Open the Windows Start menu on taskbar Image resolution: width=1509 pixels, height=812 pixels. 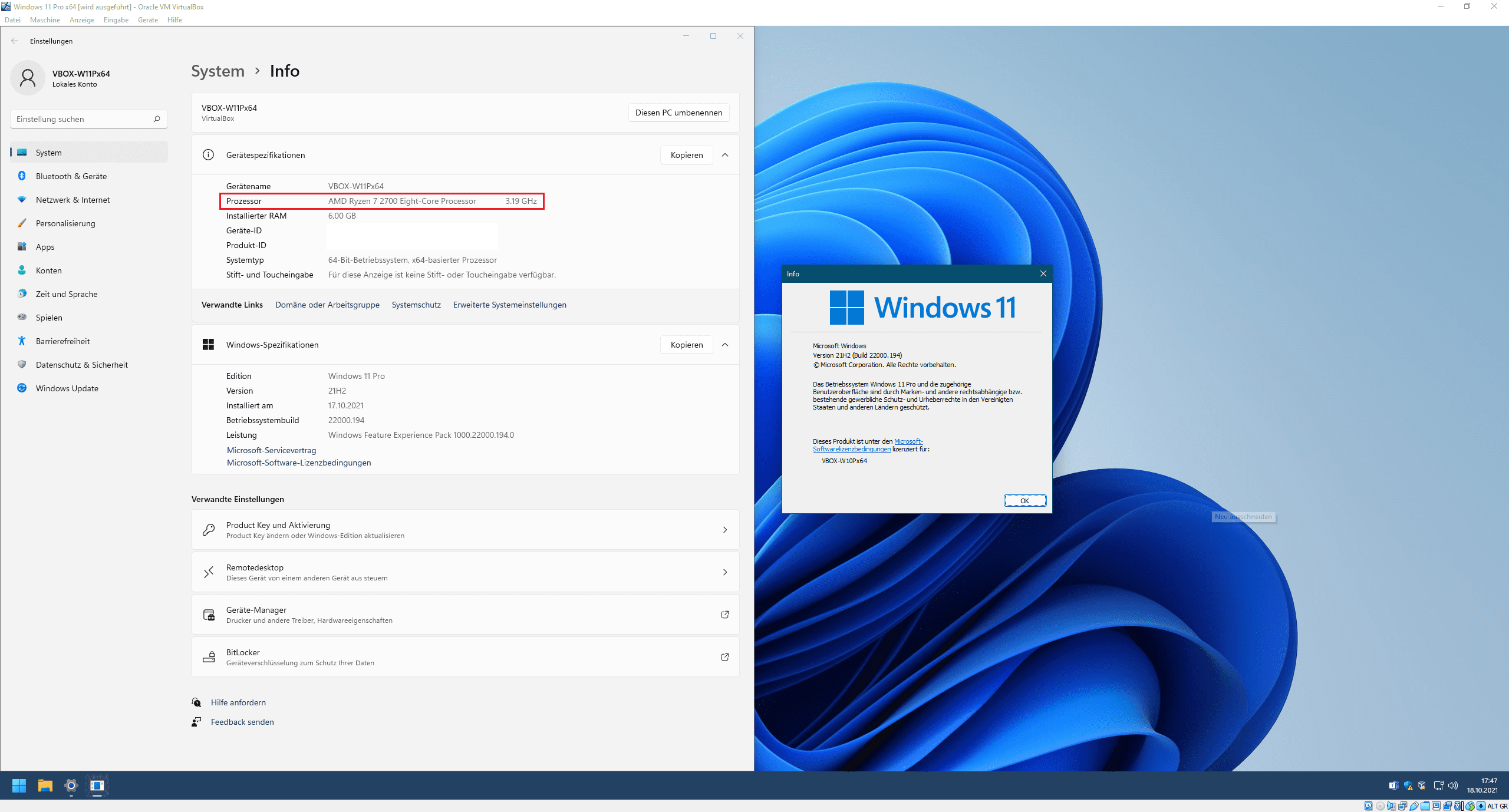[x=19, y=785]
